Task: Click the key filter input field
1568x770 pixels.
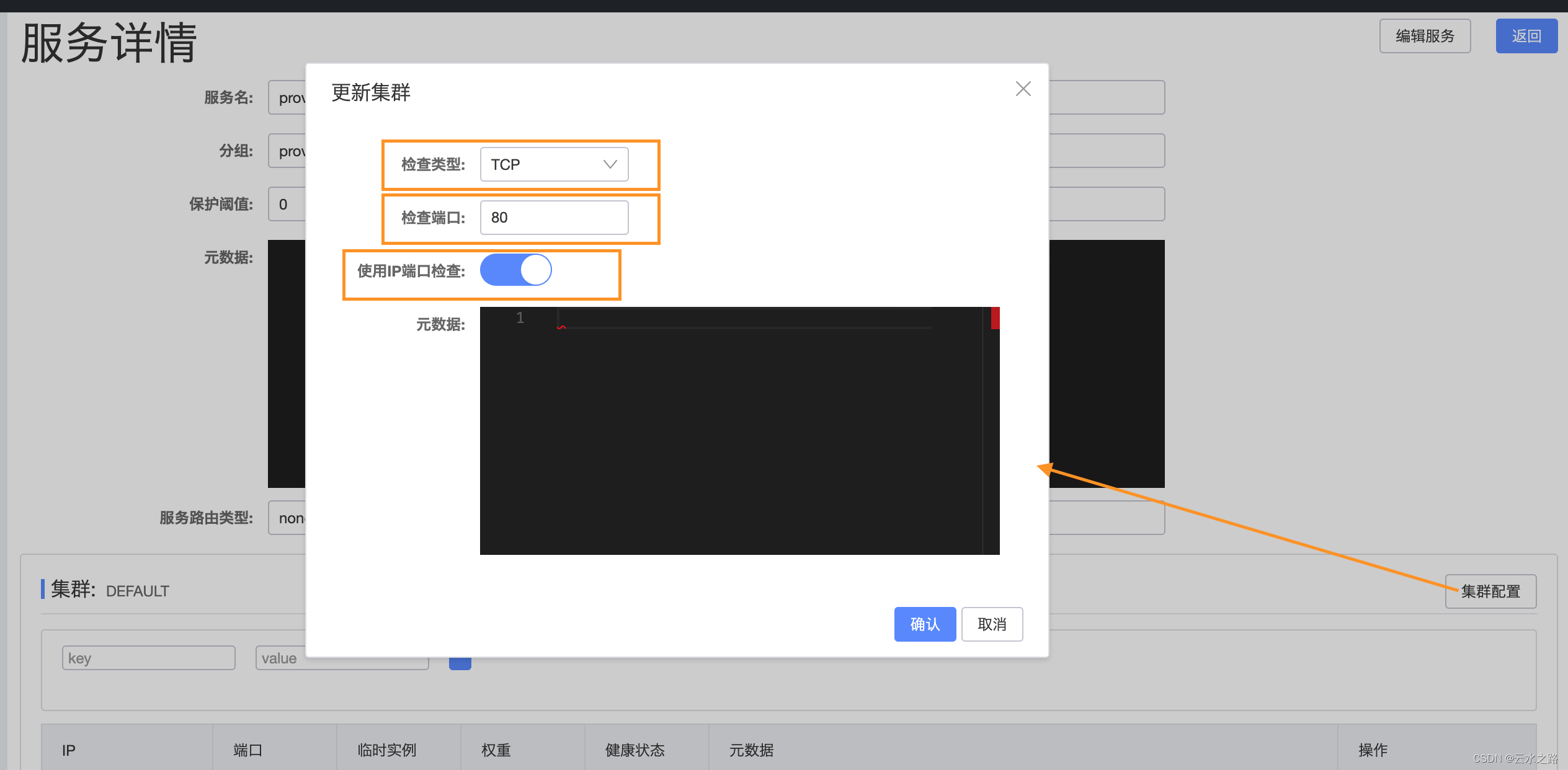Action: coord(148,658)
